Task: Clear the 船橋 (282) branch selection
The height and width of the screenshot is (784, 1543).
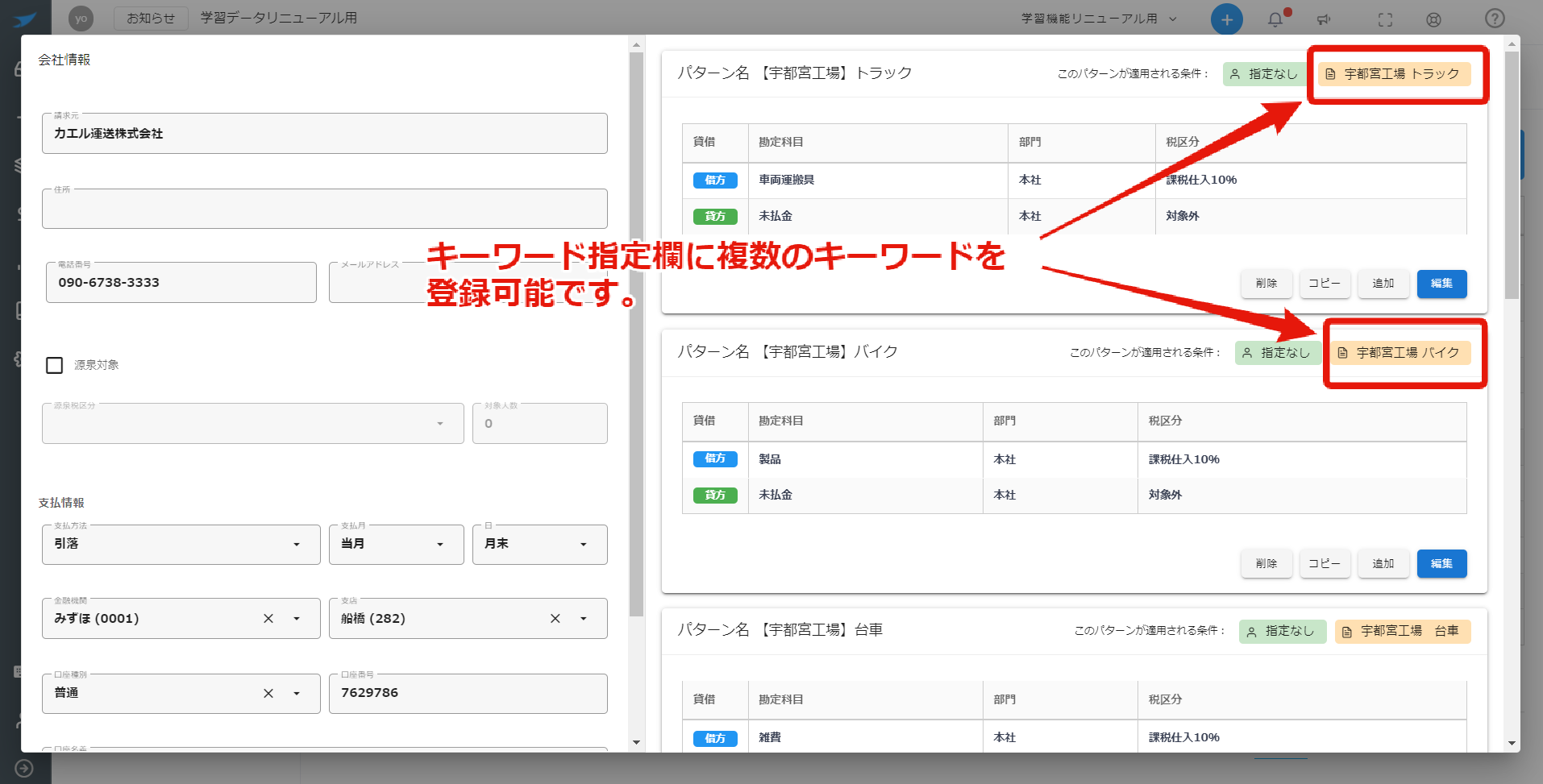Action: tap(555, 618)
